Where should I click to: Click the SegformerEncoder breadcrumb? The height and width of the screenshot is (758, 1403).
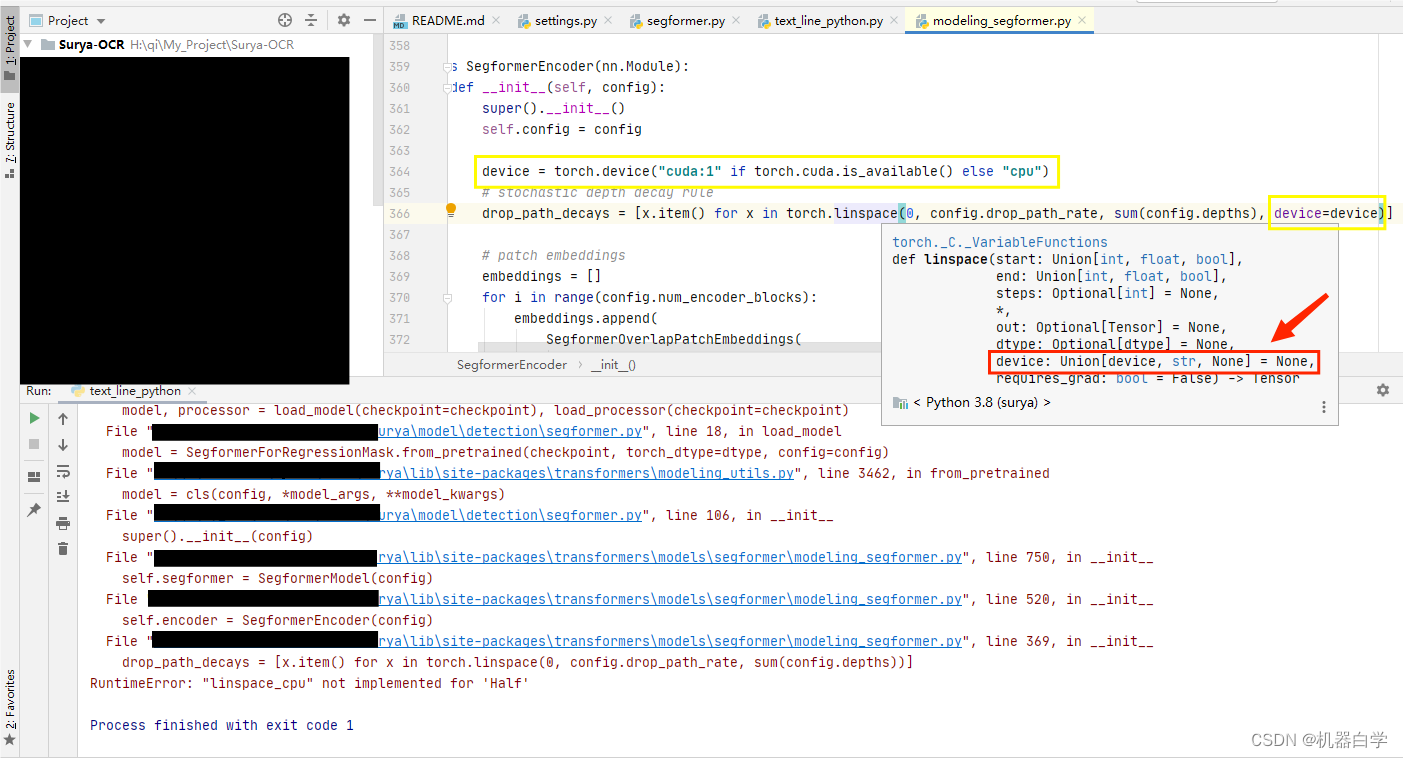(511, 365)
